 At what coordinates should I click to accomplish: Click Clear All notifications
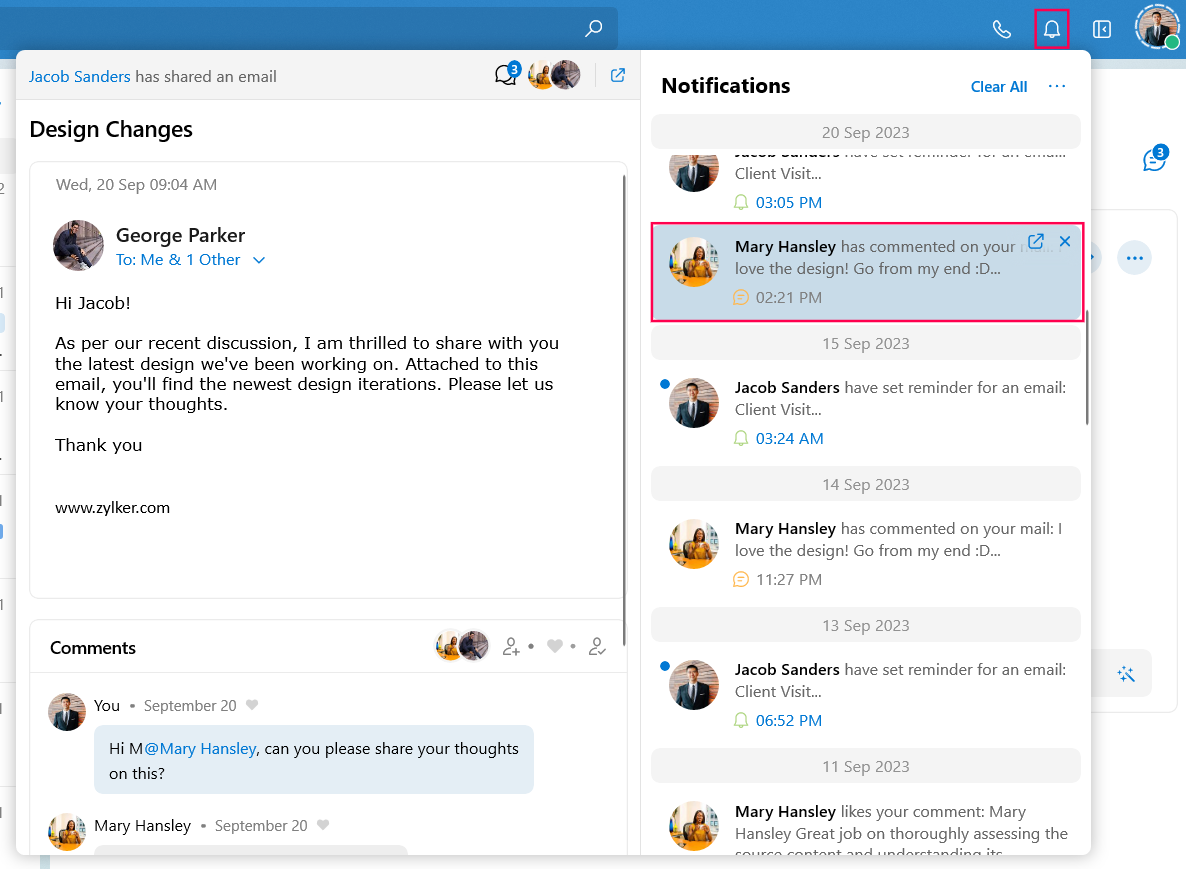[x=999, y=87]
